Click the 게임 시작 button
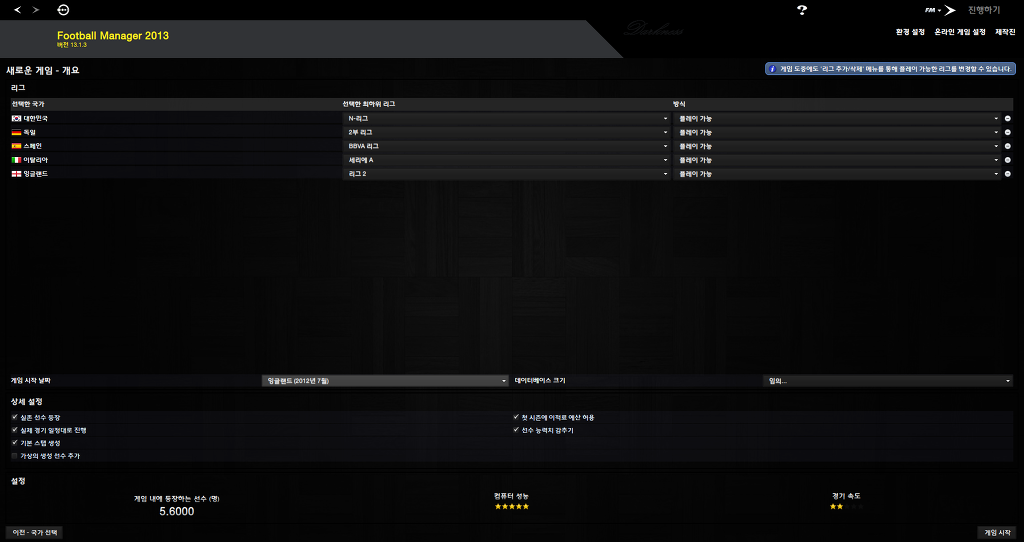1024x542 pixels. point(997,533)
